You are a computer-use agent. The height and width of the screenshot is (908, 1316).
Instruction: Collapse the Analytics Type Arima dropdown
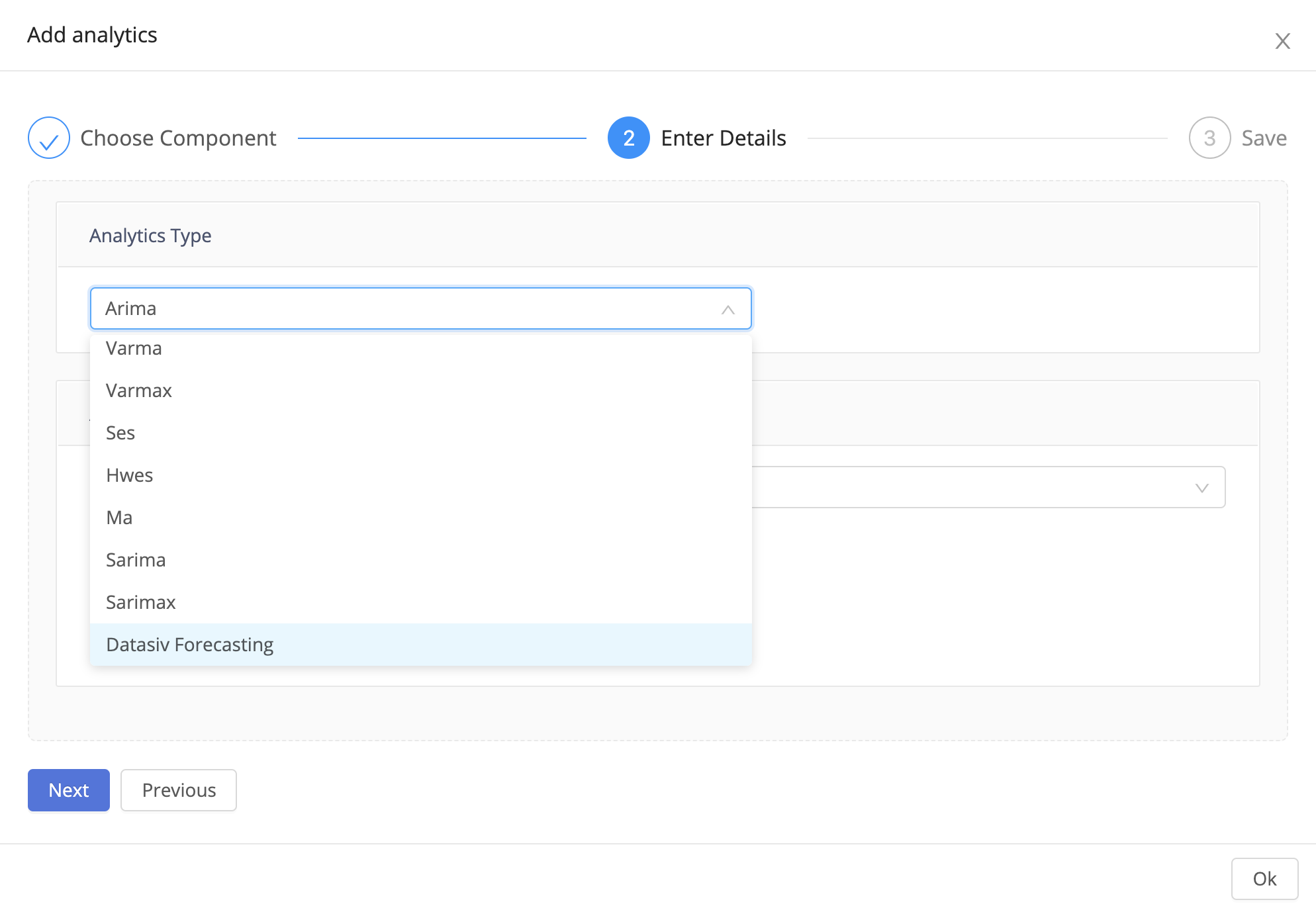[421, 308]
